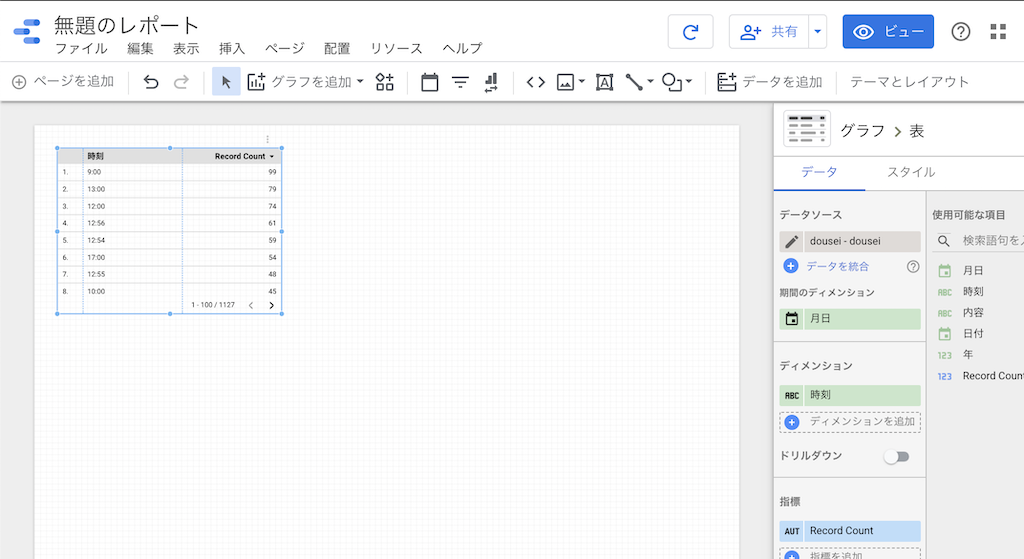Click データを追加 button

tap(770, 82)
